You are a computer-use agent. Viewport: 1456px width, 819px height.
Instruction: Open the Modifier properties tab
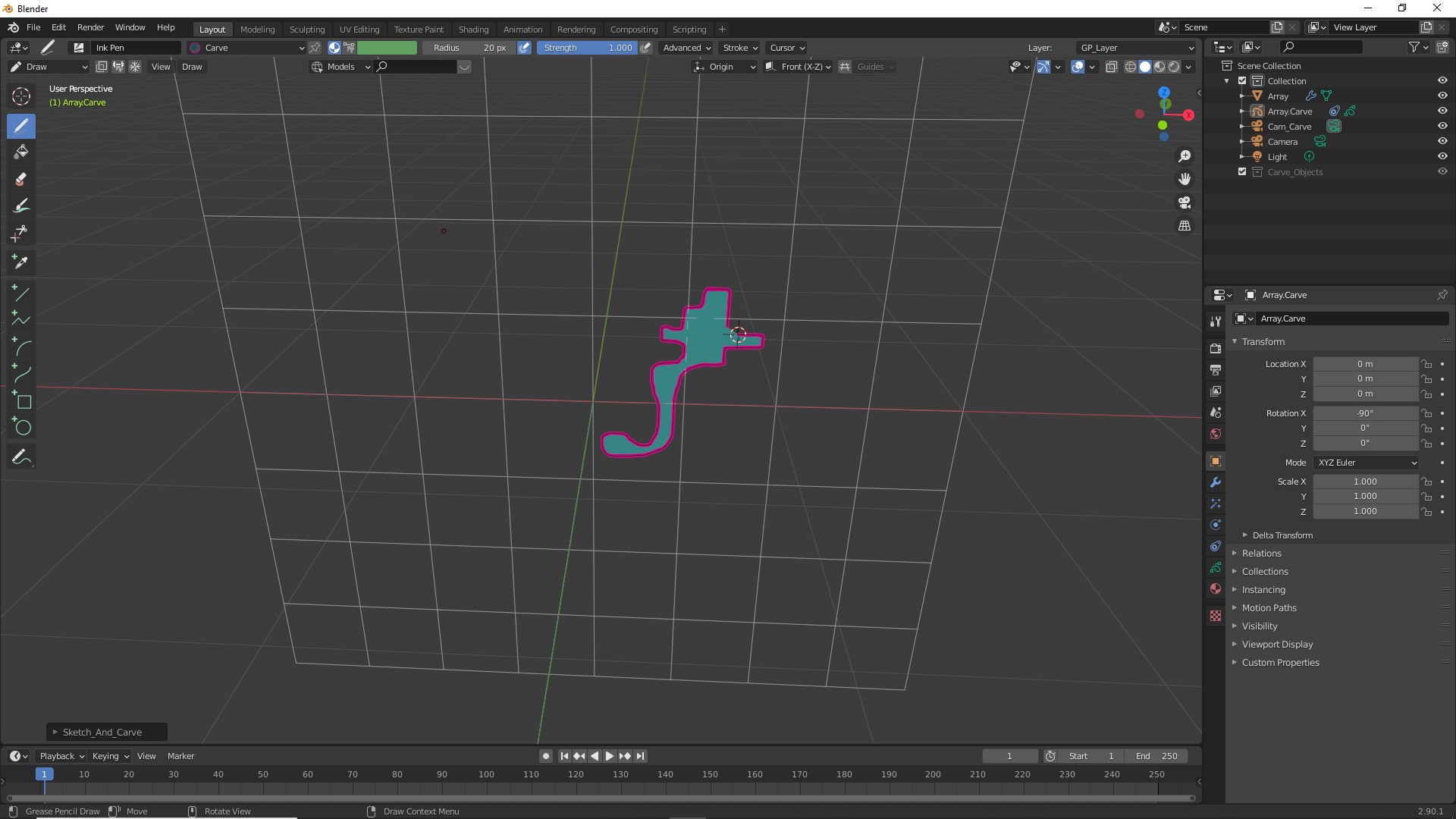tap(1216, 482)
